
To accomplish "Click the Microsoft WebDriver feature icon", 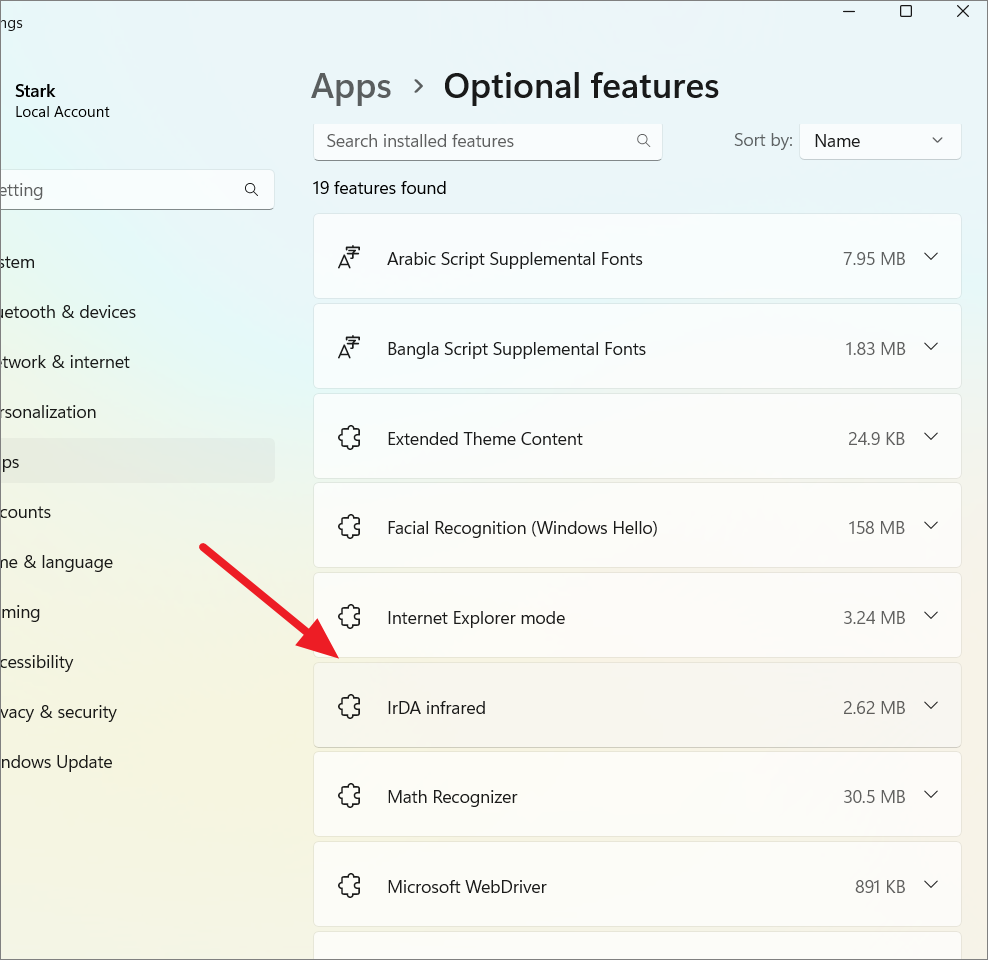I will pos(349,886).
